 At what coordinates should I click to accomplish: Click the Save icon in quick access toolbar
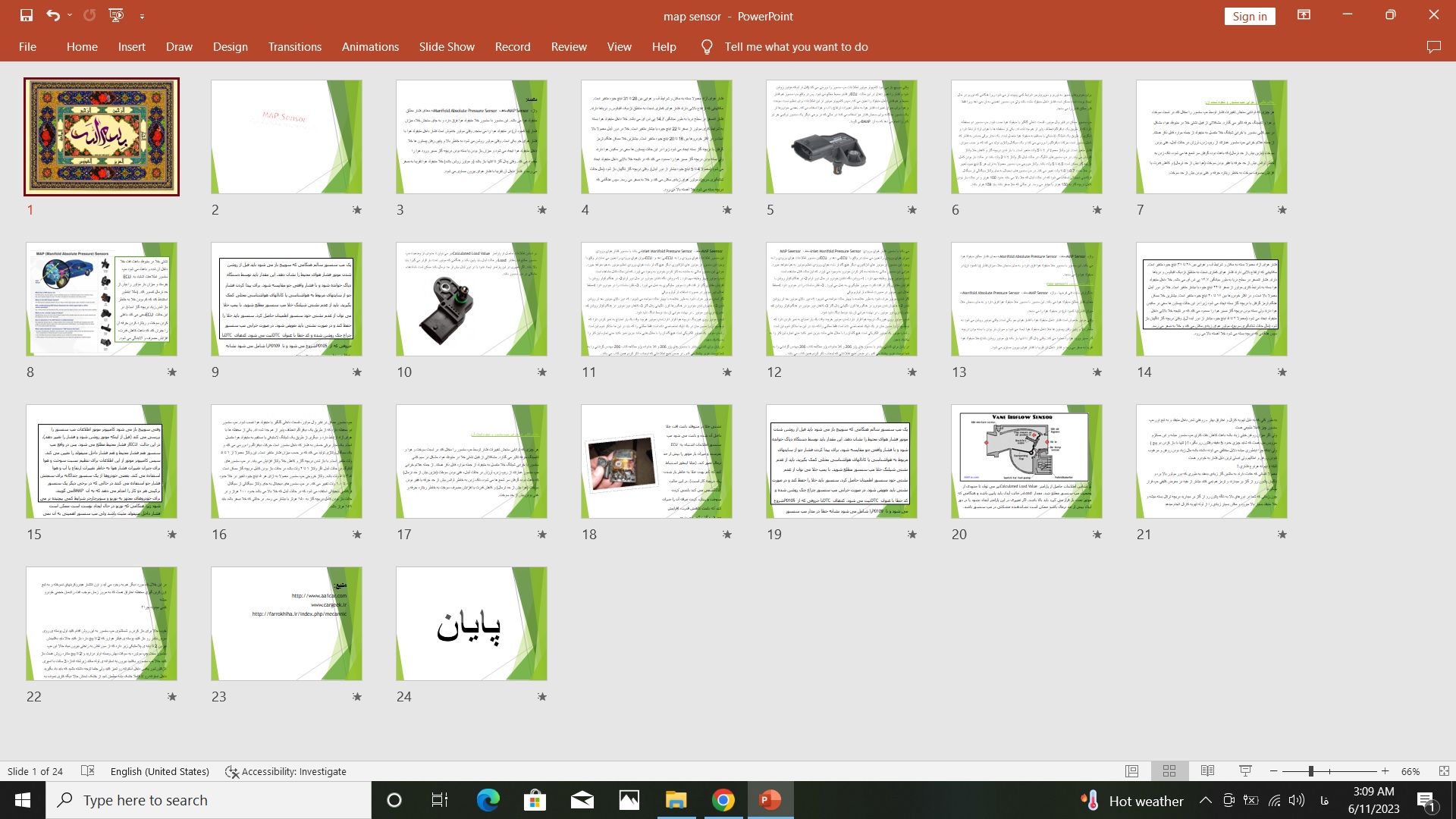click(27, 15)
